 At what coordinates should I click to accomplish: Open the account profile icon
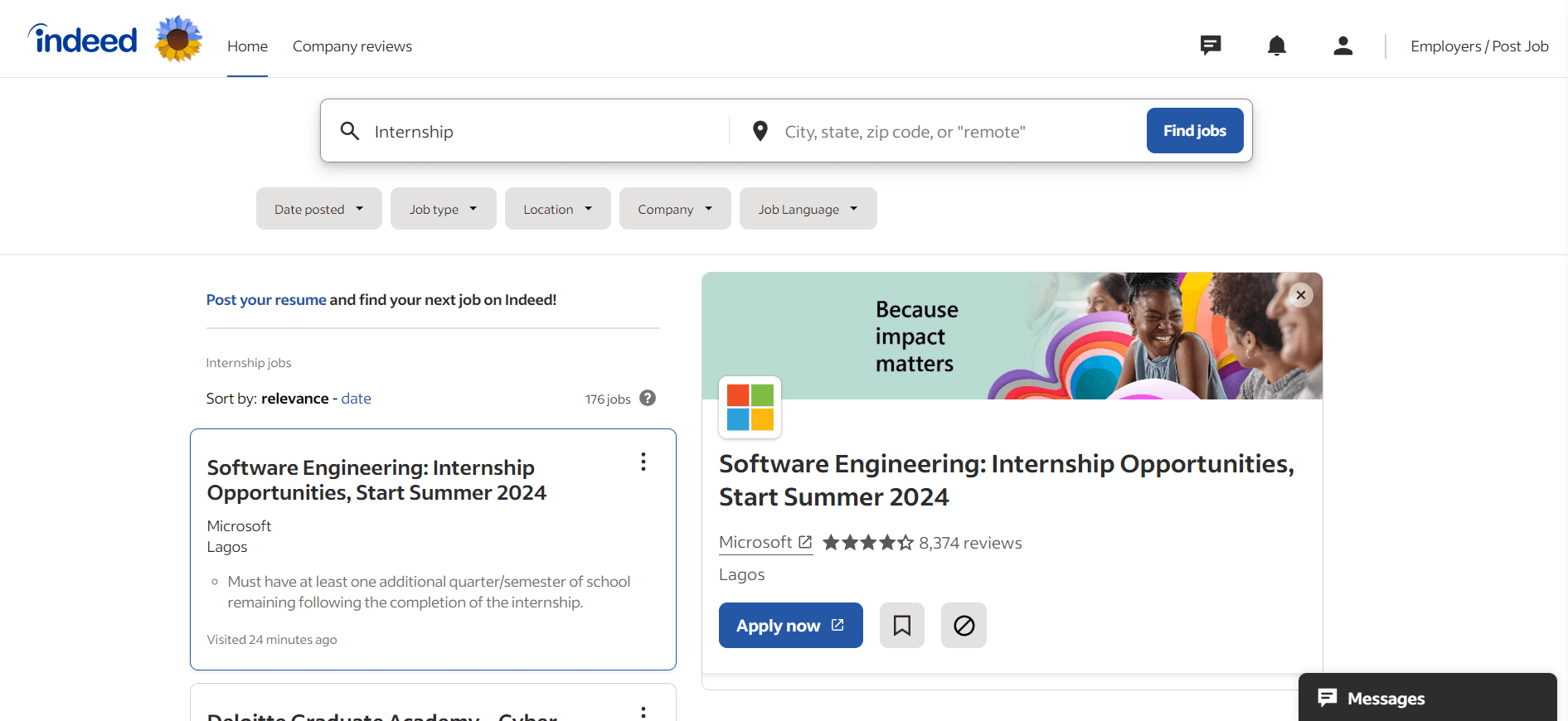pos(1343,46)
